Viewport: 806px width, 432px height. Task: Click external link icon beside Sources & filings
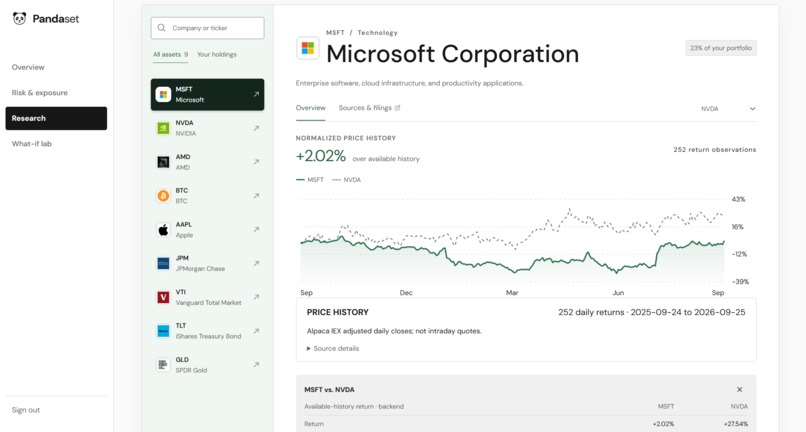tap(397, 108)
